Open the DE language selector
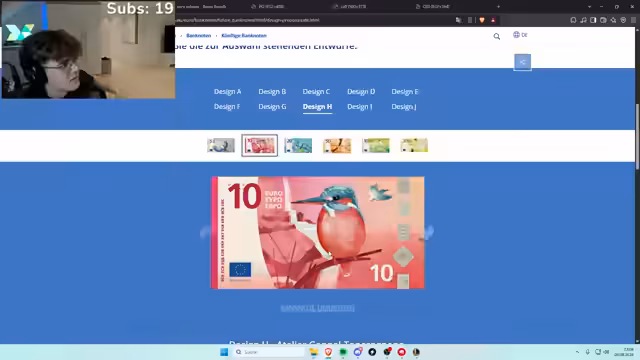This screenshot has width=640, height=360. pos(520,35)
